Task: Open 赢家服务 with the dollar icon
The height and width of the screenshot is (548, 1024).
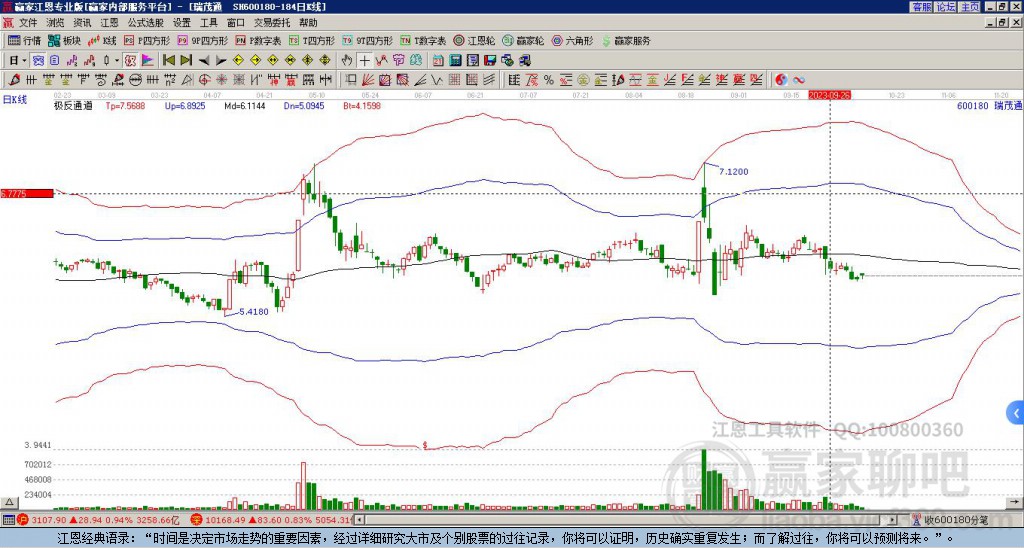Action: coord(626,40)
